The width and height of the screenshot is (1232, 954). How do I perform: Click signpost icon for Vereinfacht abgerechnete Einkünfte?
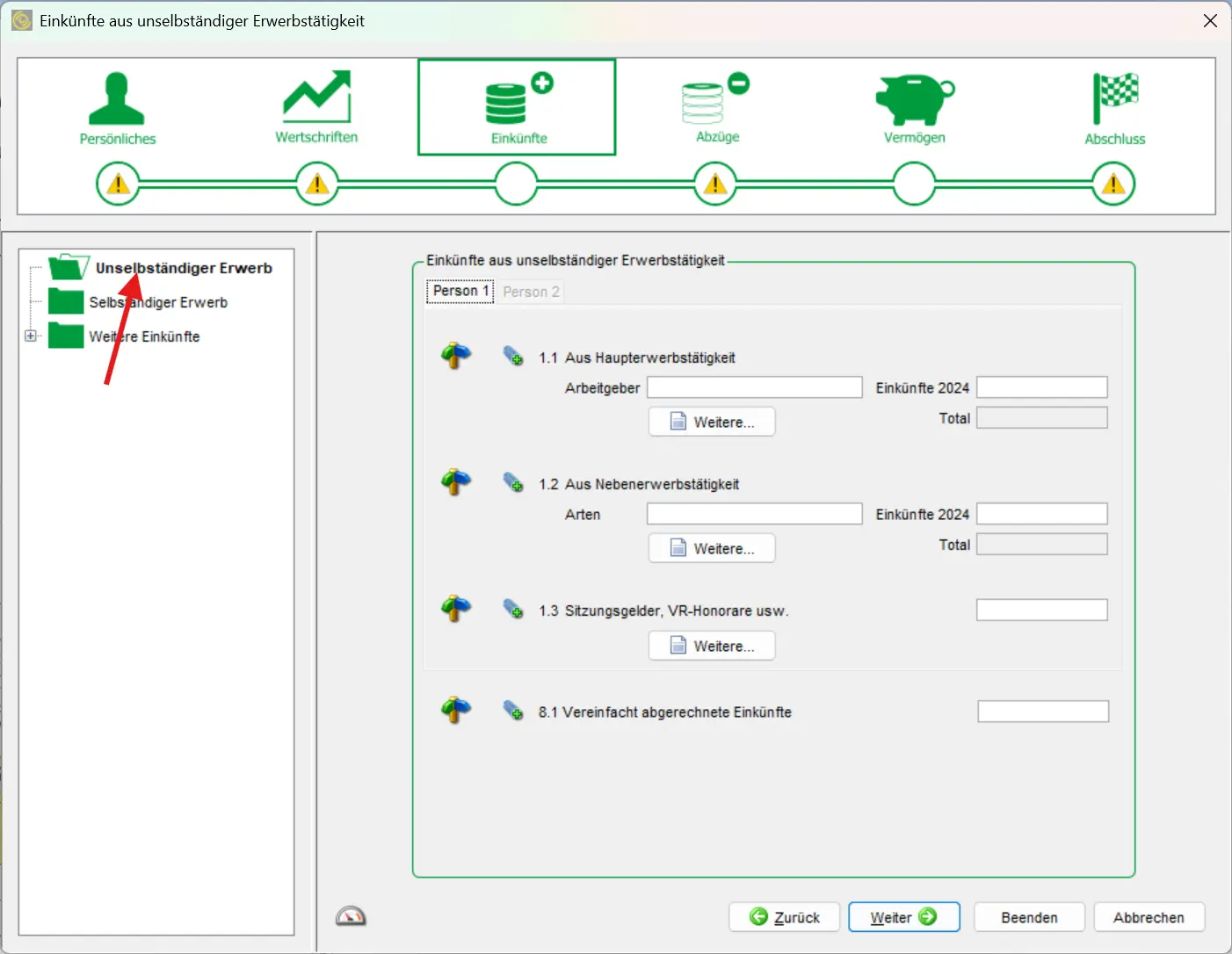456,709
